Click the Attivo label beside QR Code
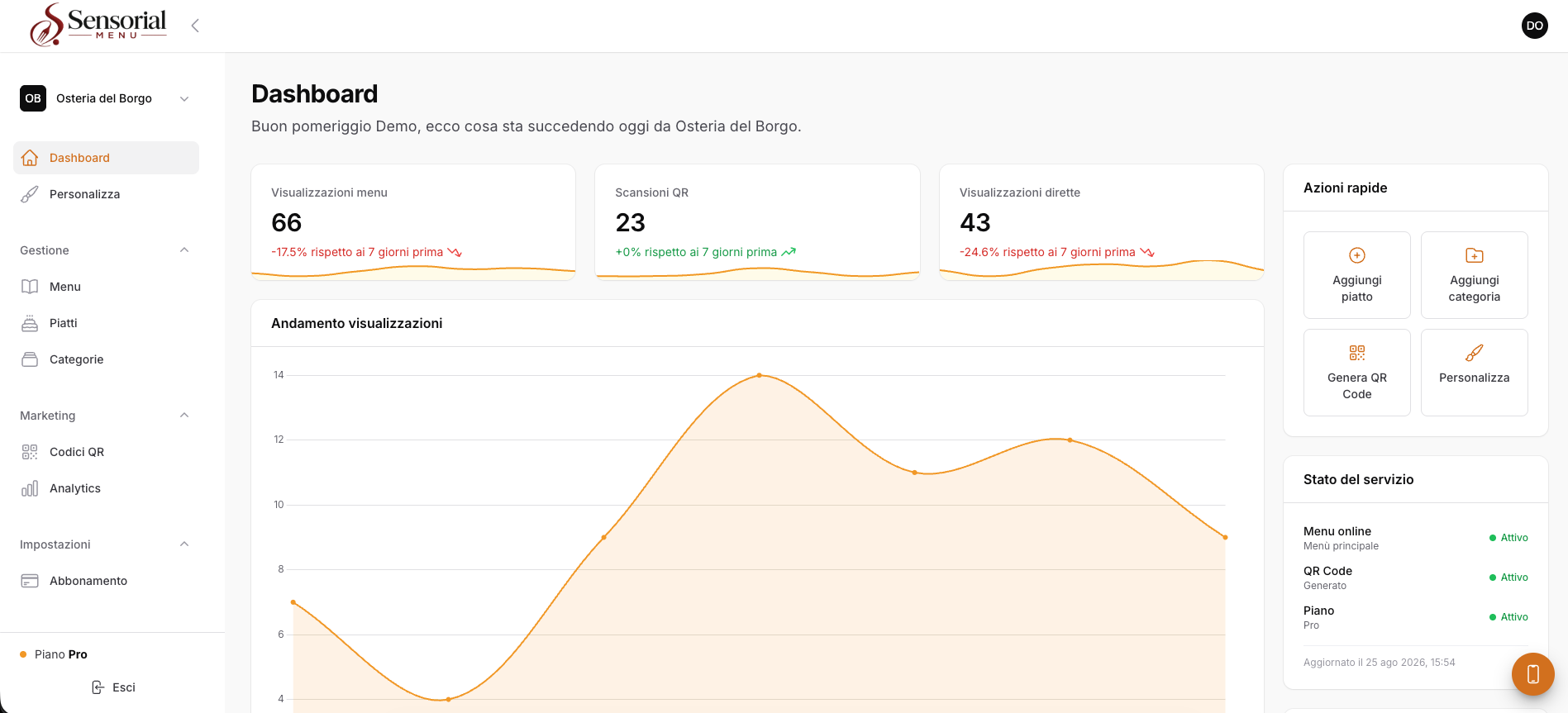Viewport: 1568px width, 713px height. tap(1514, 578)
